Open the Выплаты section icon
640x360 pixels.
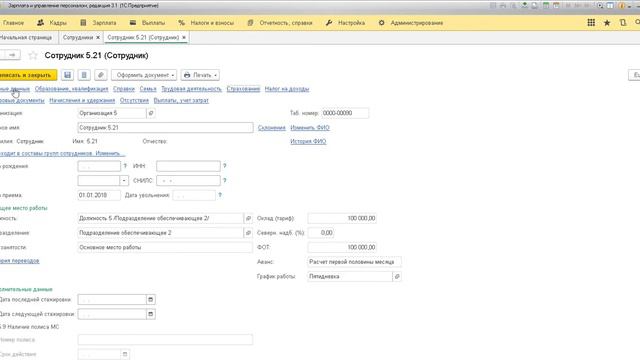click(x=133, y=23)
